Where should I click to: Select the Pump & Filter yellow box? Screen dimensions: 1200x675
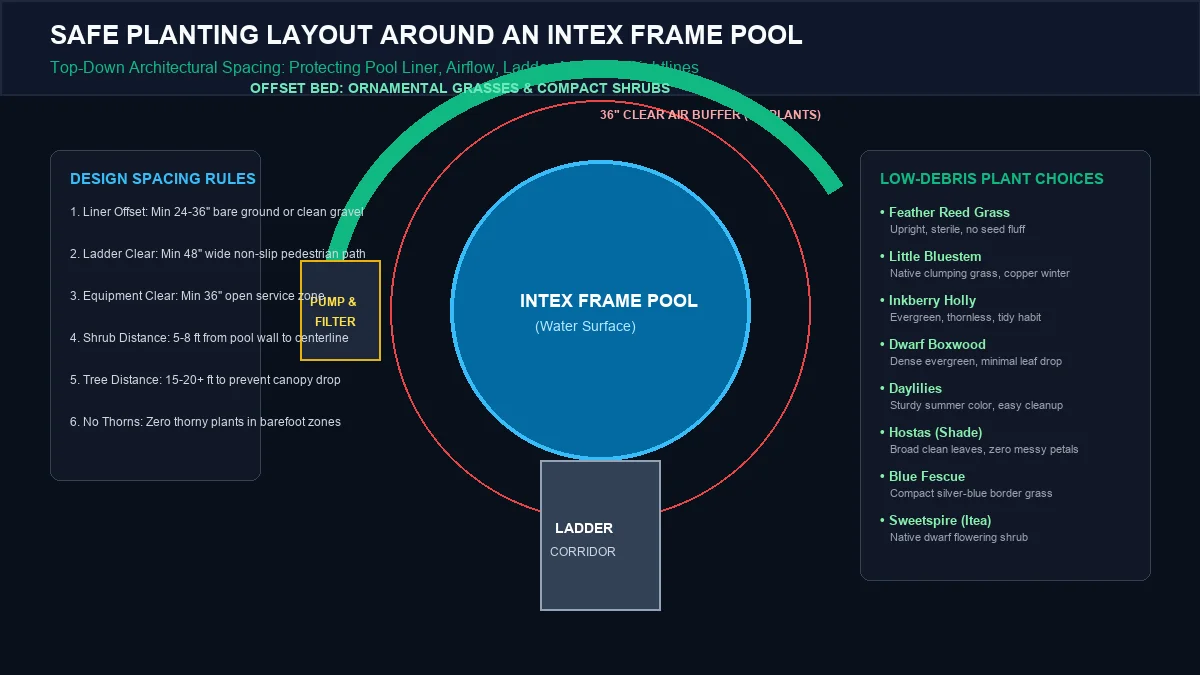pos(340,310)
